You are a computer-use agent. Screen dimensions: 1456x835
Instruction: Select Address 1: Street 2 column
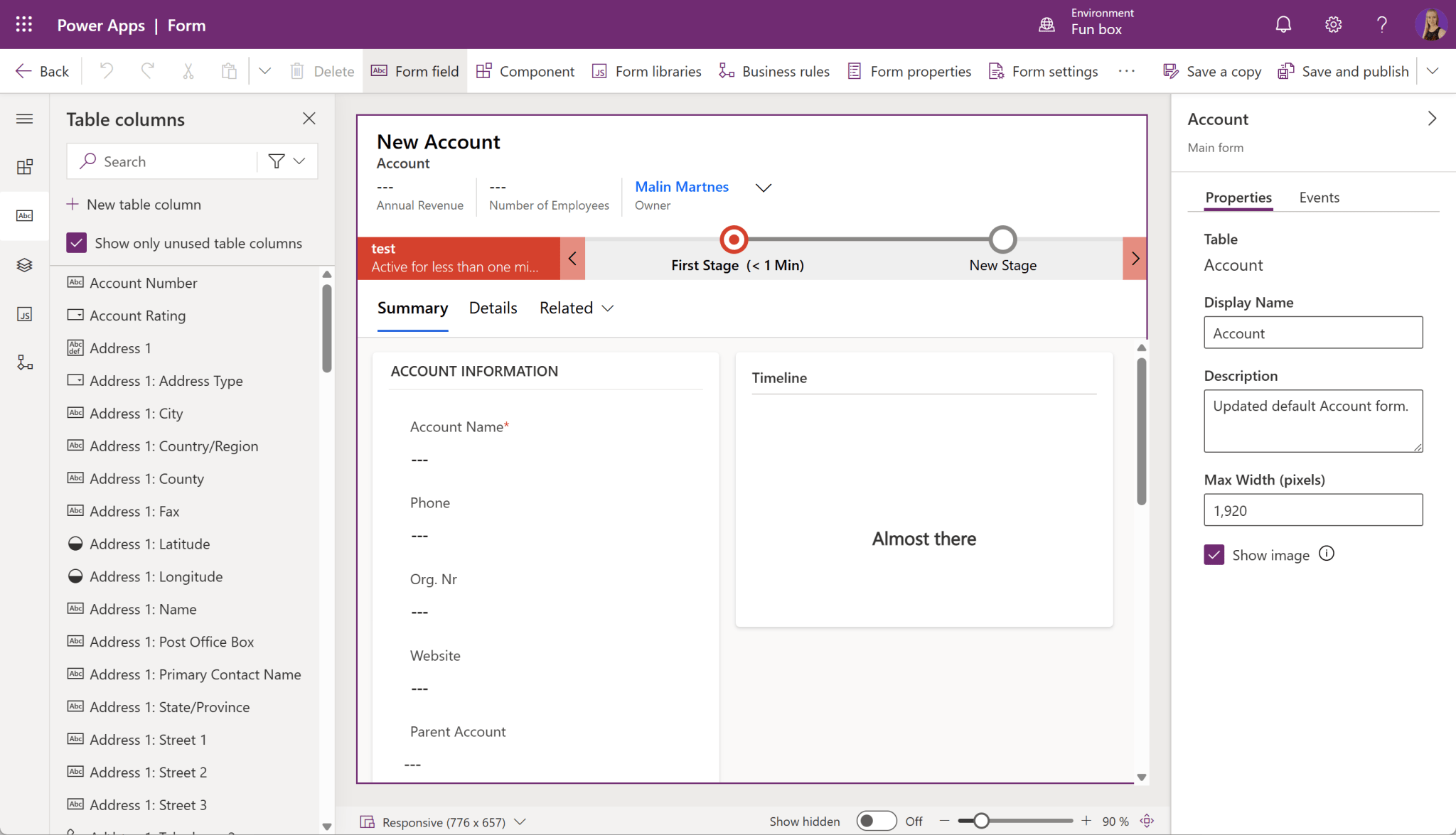tap(137, 772)
